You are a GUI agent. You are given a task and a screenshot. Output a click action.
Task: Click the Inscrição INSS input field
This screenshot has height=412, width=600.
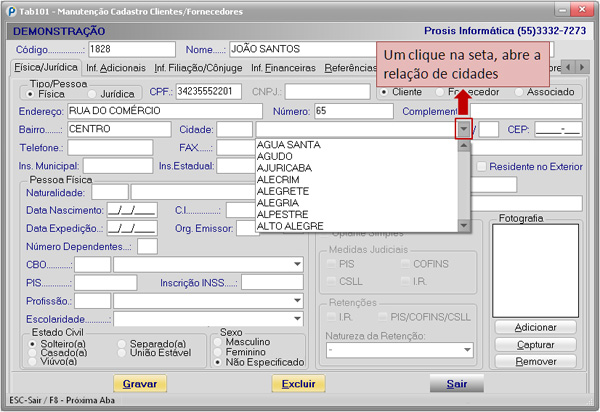(x=272, y=283)
